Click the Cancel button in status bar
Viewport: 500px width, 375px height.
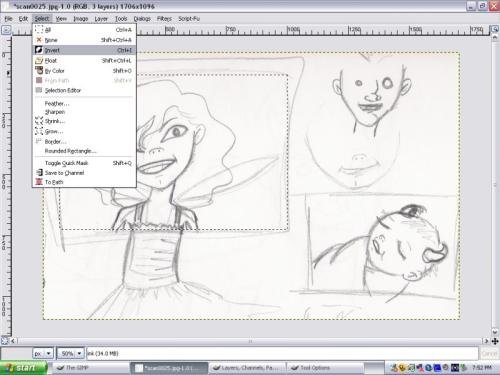tap(489, 353)
